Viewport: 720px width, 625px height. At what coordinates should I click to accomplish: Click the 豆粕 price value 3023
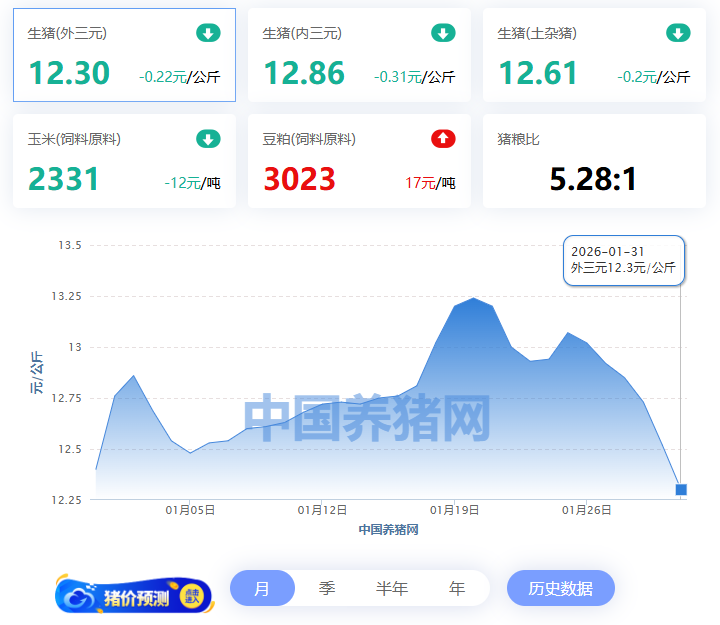299,179
